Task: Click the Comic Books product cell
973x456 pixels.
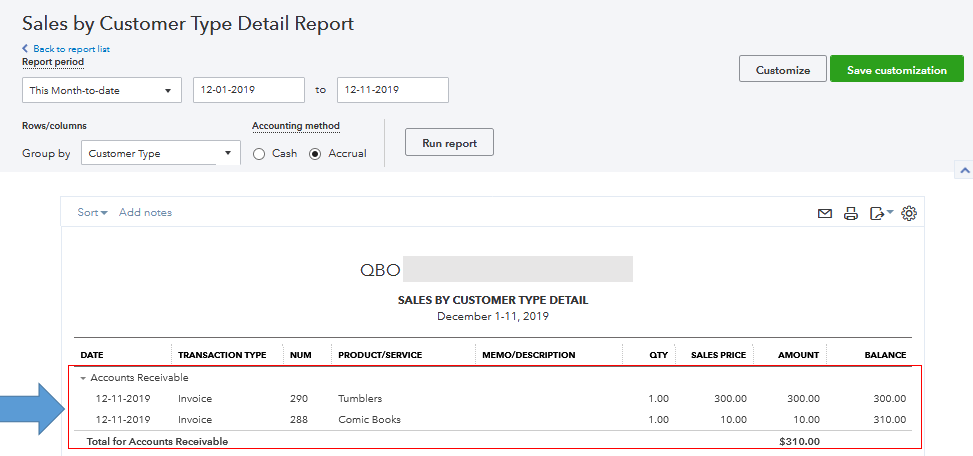Action: pos(369,419)
